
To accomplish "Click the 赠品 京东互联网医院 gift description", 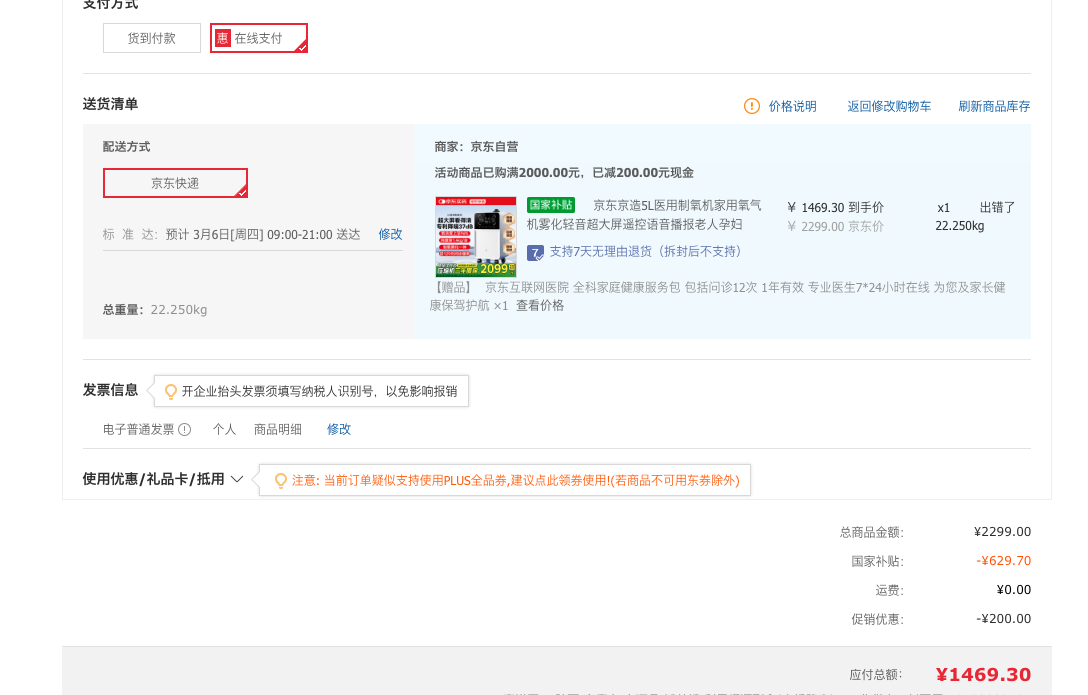I will click(718, 296).
